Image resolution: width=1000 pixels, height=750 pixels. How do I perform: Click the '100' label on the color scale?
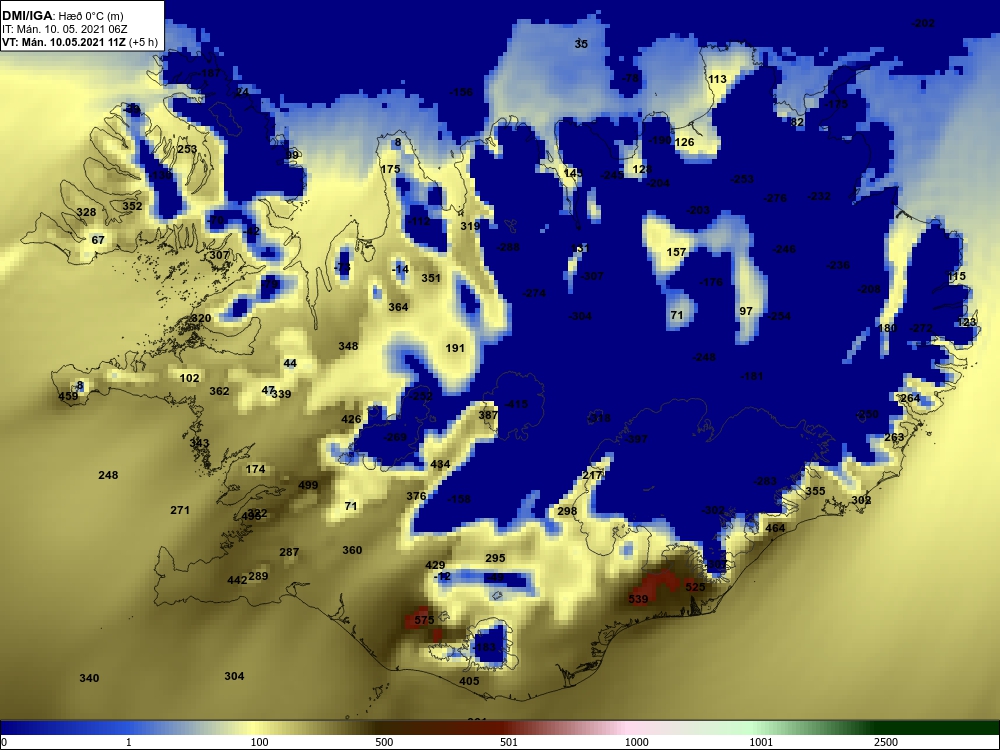259,742
